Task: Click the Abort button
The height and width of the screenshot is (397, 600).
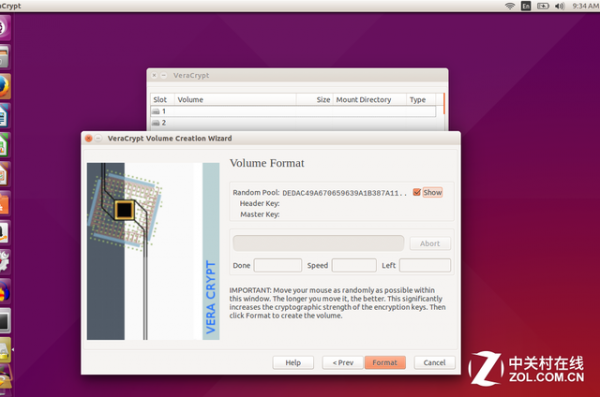Action: 430,243
